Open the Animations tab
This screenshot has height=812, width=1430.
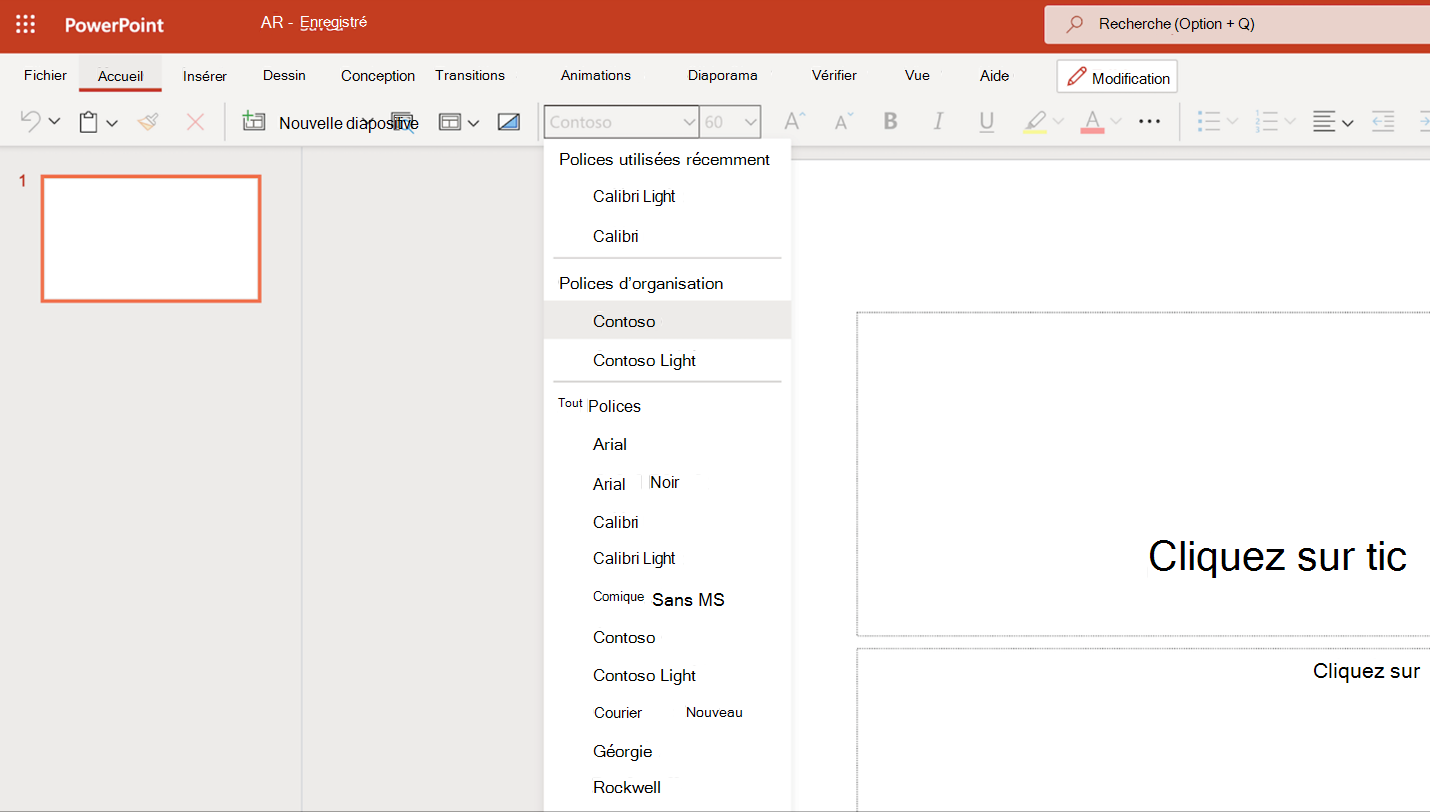[x=596, y=75]
